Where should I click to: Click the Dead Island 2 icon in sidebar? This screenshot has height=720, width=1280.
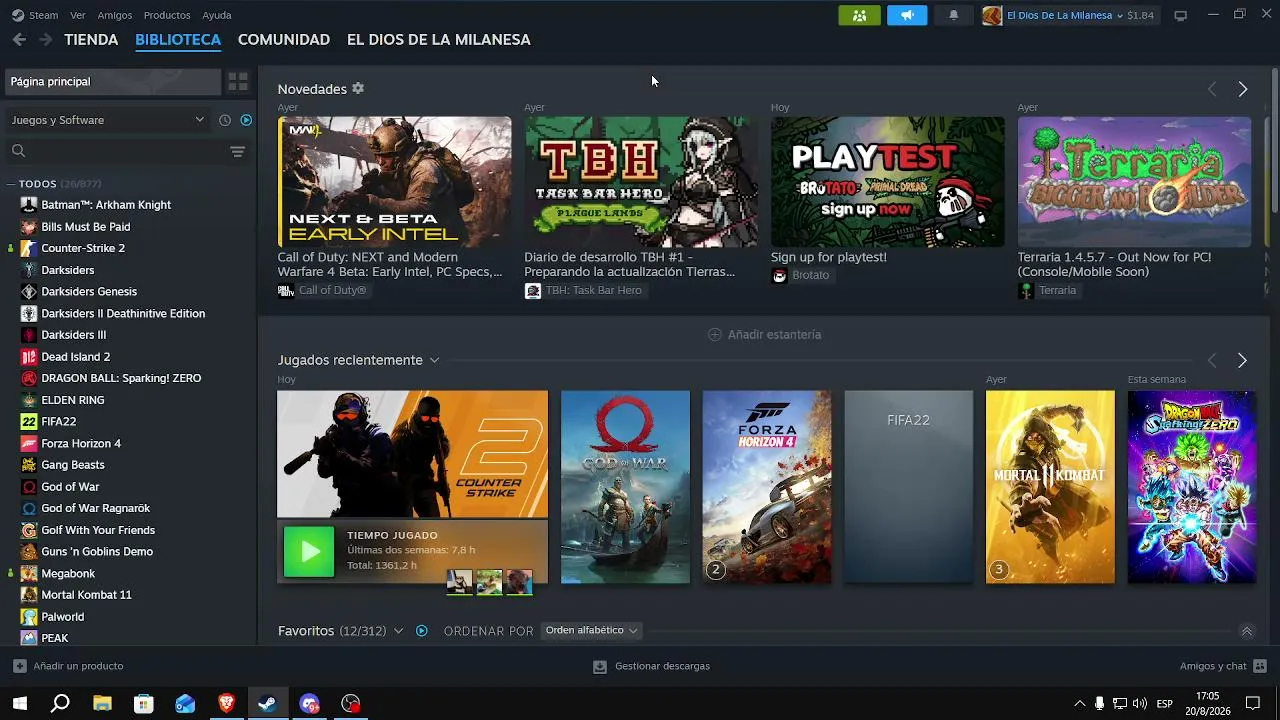(x=29, y=357)
